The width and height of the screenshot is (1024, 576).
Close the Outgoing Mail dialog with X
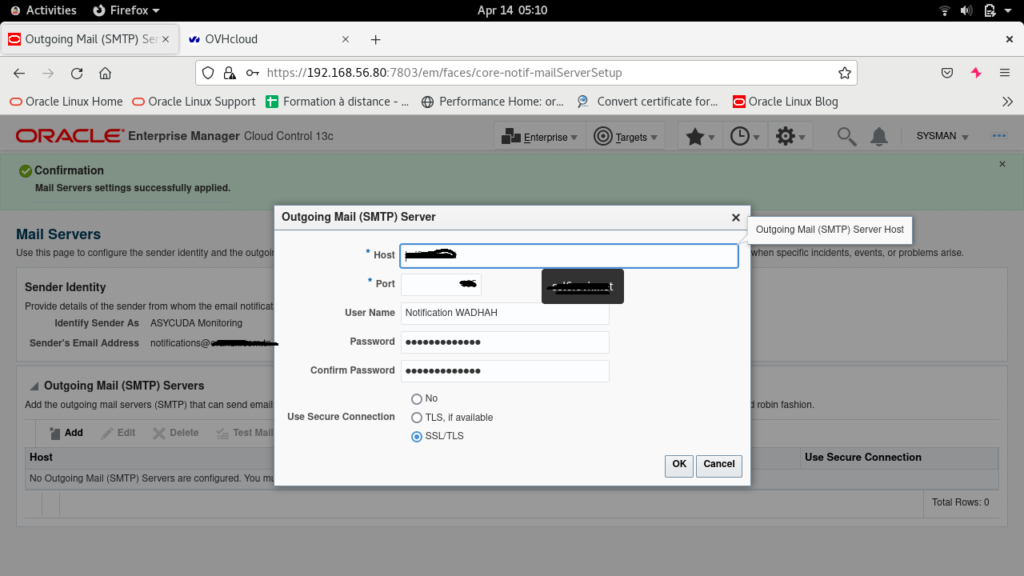pyautogui.click(x=735, y=217)
